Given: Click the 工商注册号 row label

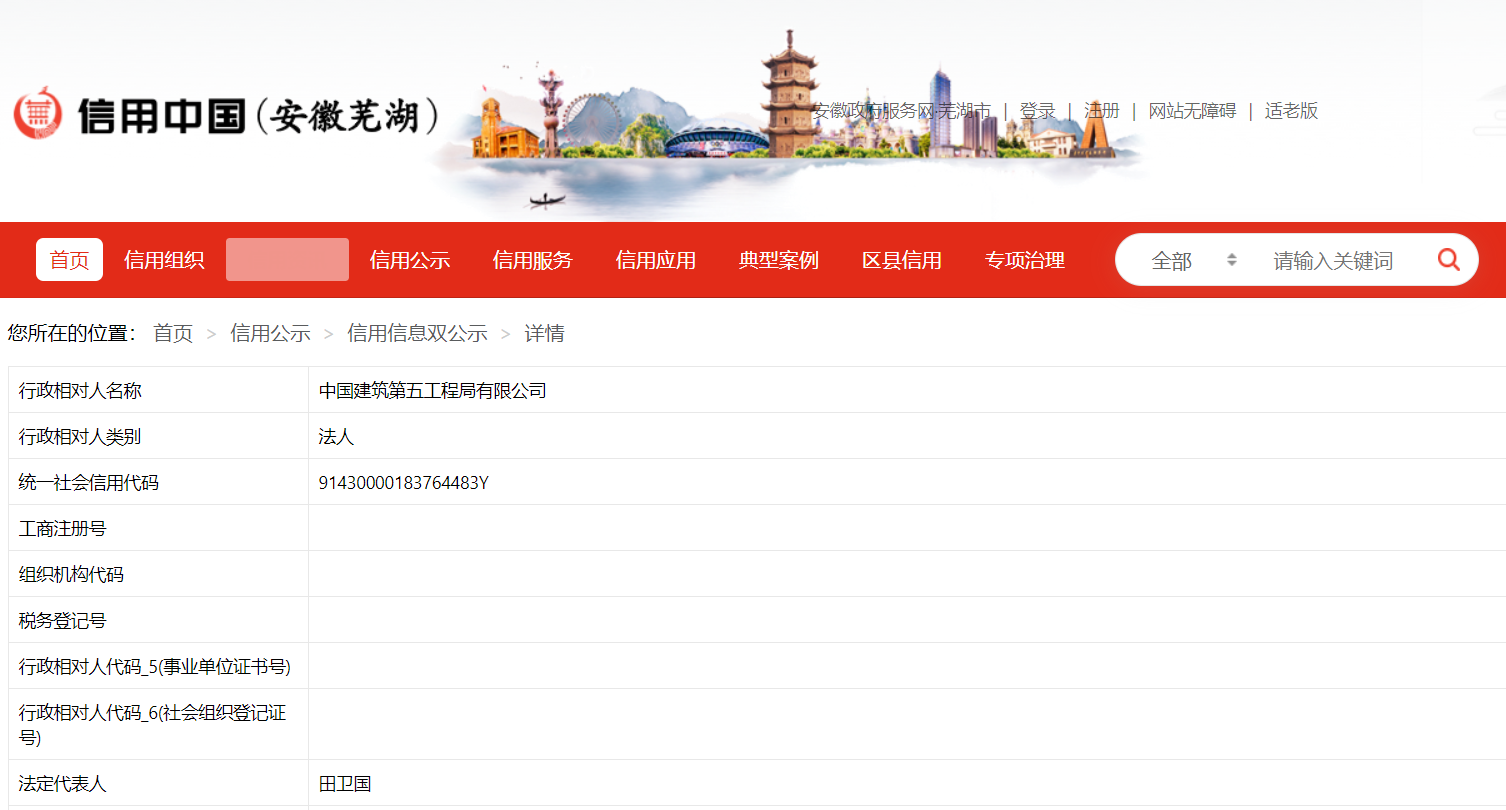Looking at the screenshot, I should [63, 529].
